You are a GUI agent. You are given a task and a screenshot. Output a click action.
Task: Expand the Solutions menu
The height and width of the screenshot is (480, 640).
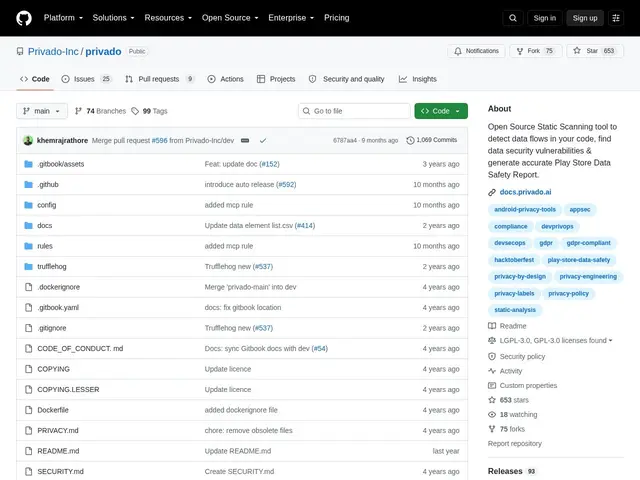click(113, 18)
